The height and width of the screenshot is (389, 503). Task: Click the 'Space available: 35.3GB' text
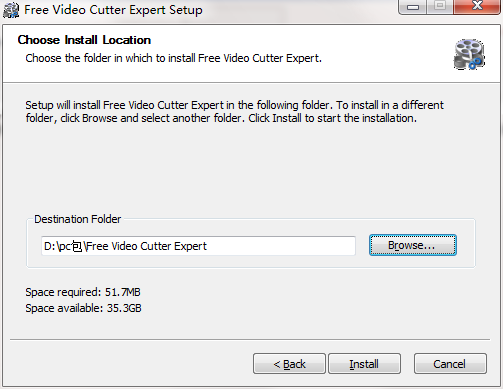tap(83, 308)
